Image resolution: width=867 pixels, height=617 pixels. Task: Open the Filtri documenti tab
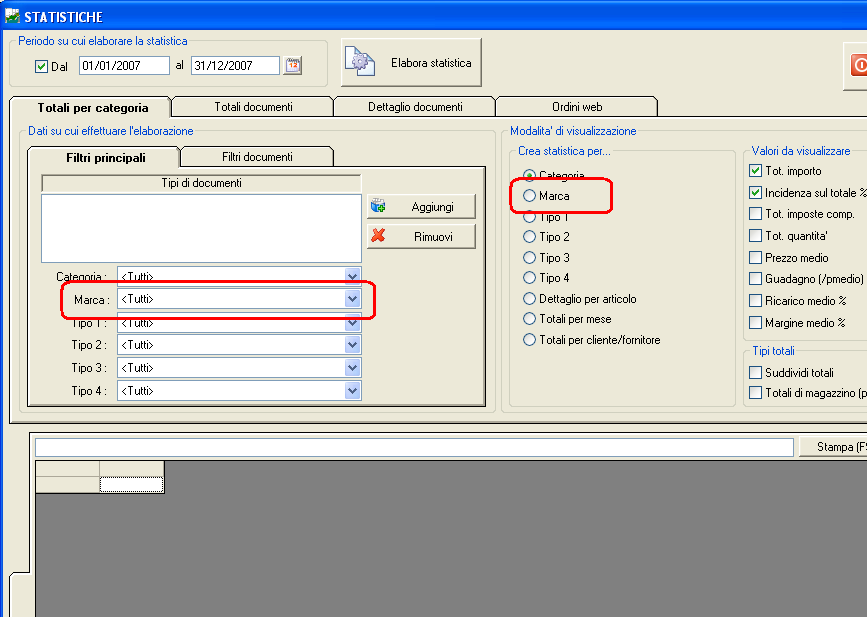point(257,157)
